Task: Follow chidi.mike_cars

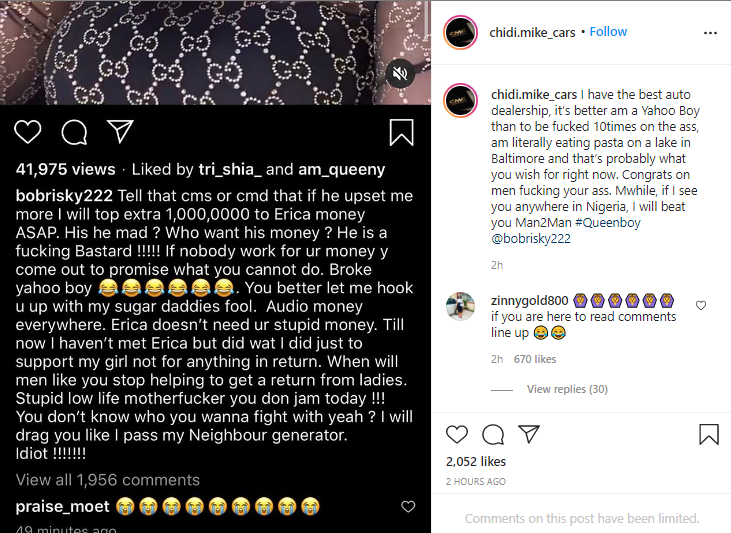Action: [608, 32]
